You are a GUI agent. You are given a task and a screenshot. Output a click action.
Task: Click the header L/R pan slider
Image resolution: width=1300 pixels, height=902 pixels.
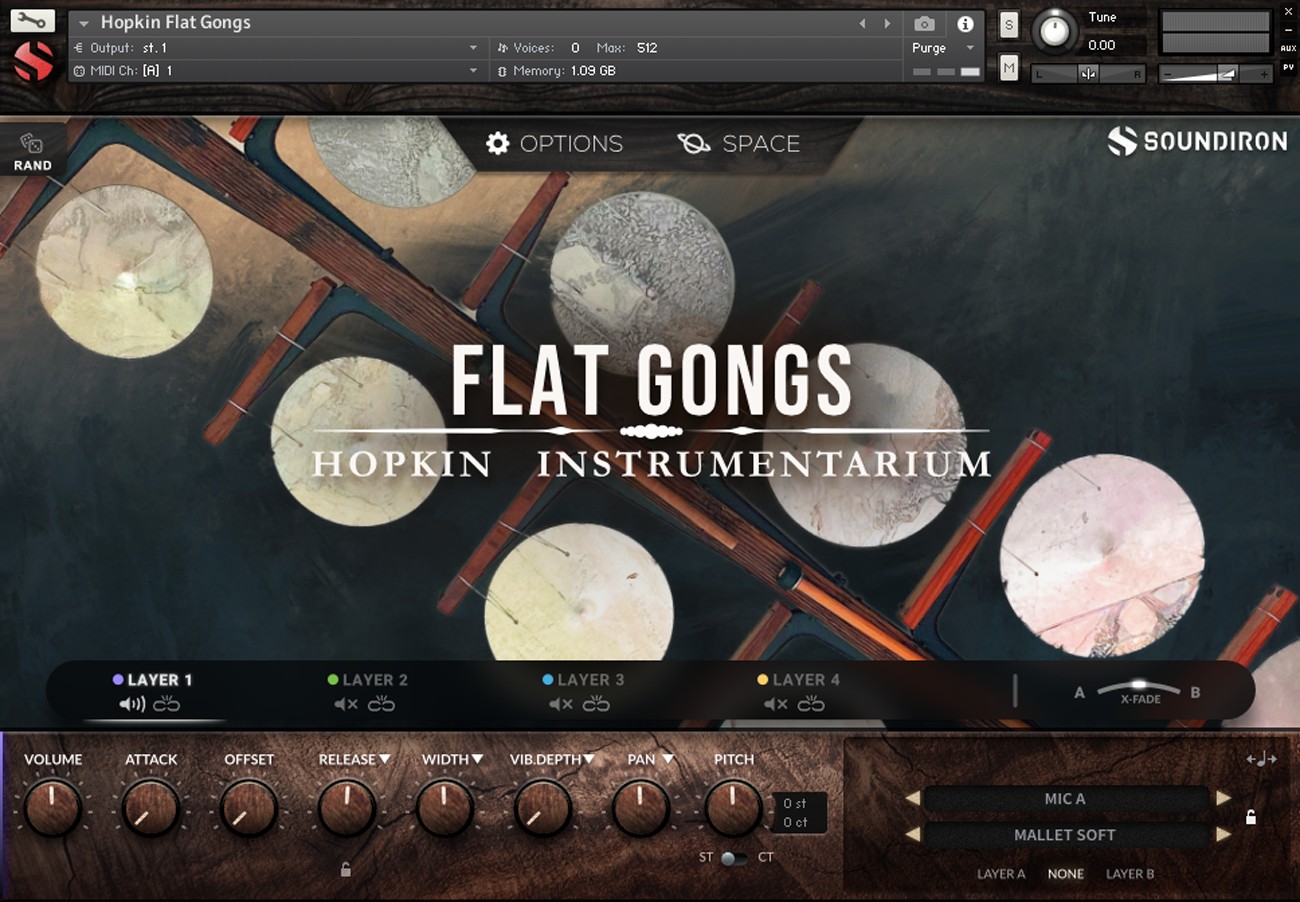(x=1088, y=73)
